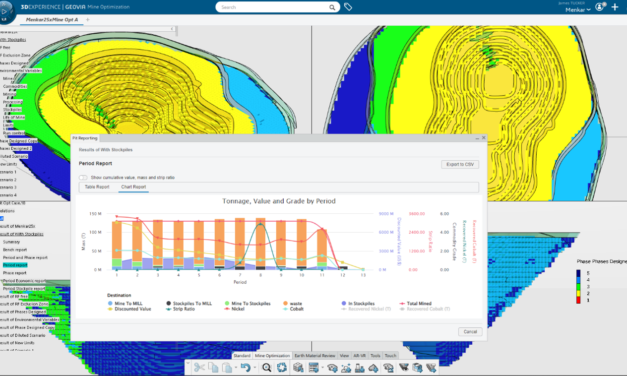This screenshot has height=376, width=627.
Task: Click the first pit shell arrow icon
Action: [332, 367]
